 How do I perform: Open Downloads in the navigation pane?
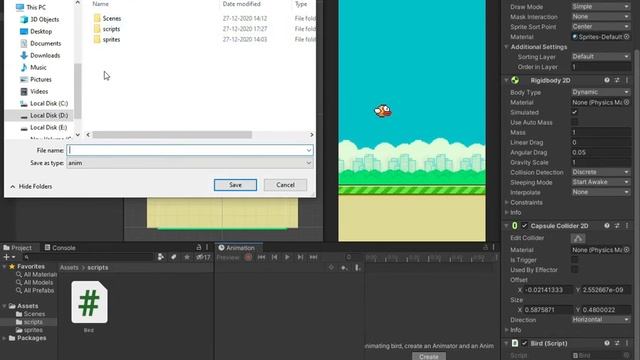click(40, 56)
